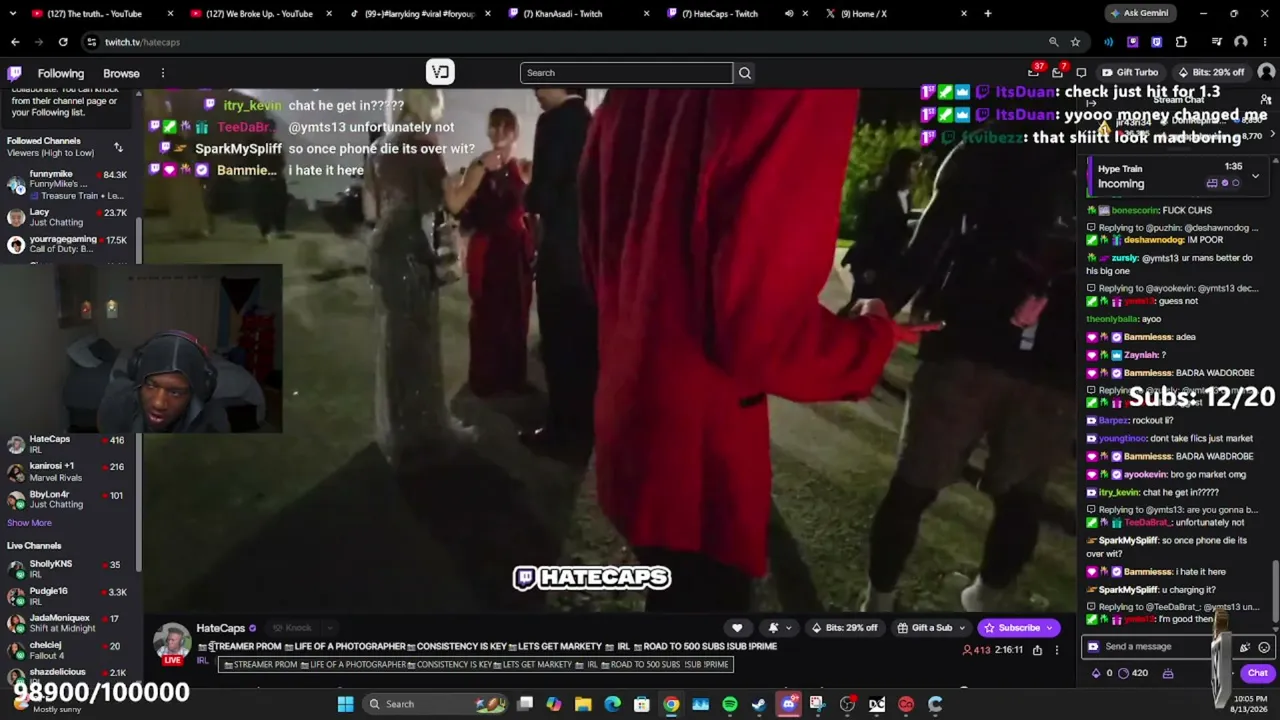Open the Bits: 29% off top bar menu

click(x=1211, y=73)
